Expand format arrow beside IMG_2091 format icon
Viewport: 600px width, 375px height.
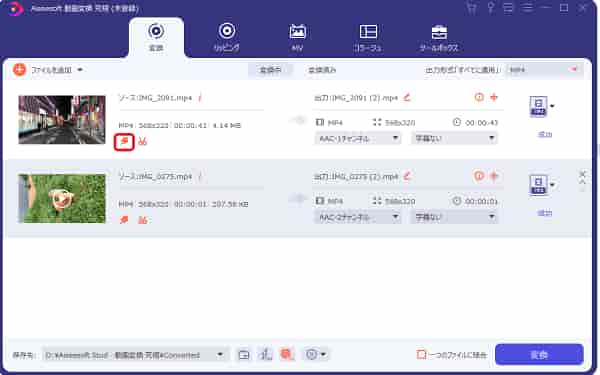tap(552, 106)
